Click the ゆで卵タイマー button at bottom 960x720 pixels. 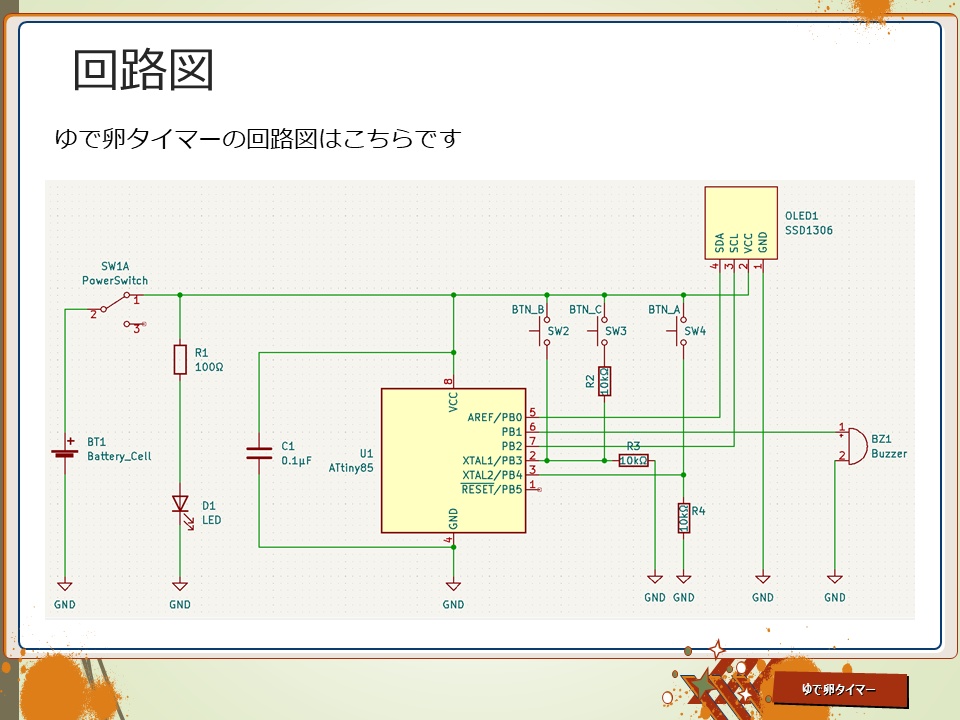(x=840, y=688)
